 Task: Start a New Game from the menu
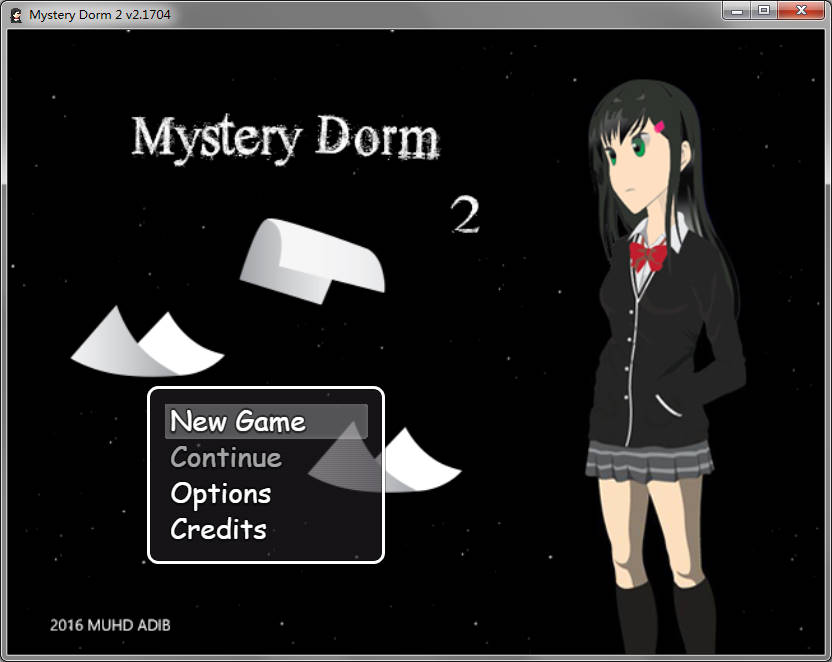click(266, 422)
